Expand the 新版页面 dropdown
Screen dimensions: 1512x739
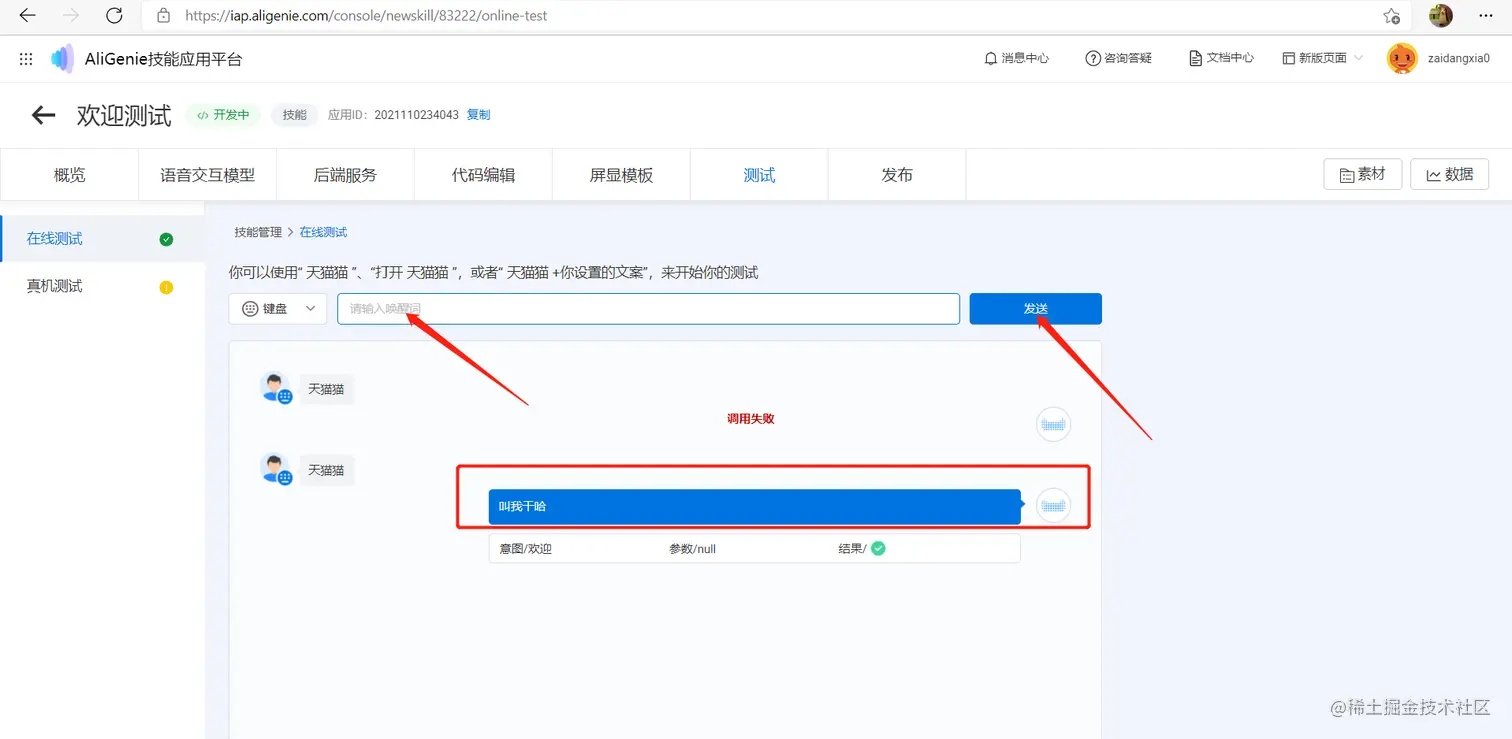point(1323,58)
